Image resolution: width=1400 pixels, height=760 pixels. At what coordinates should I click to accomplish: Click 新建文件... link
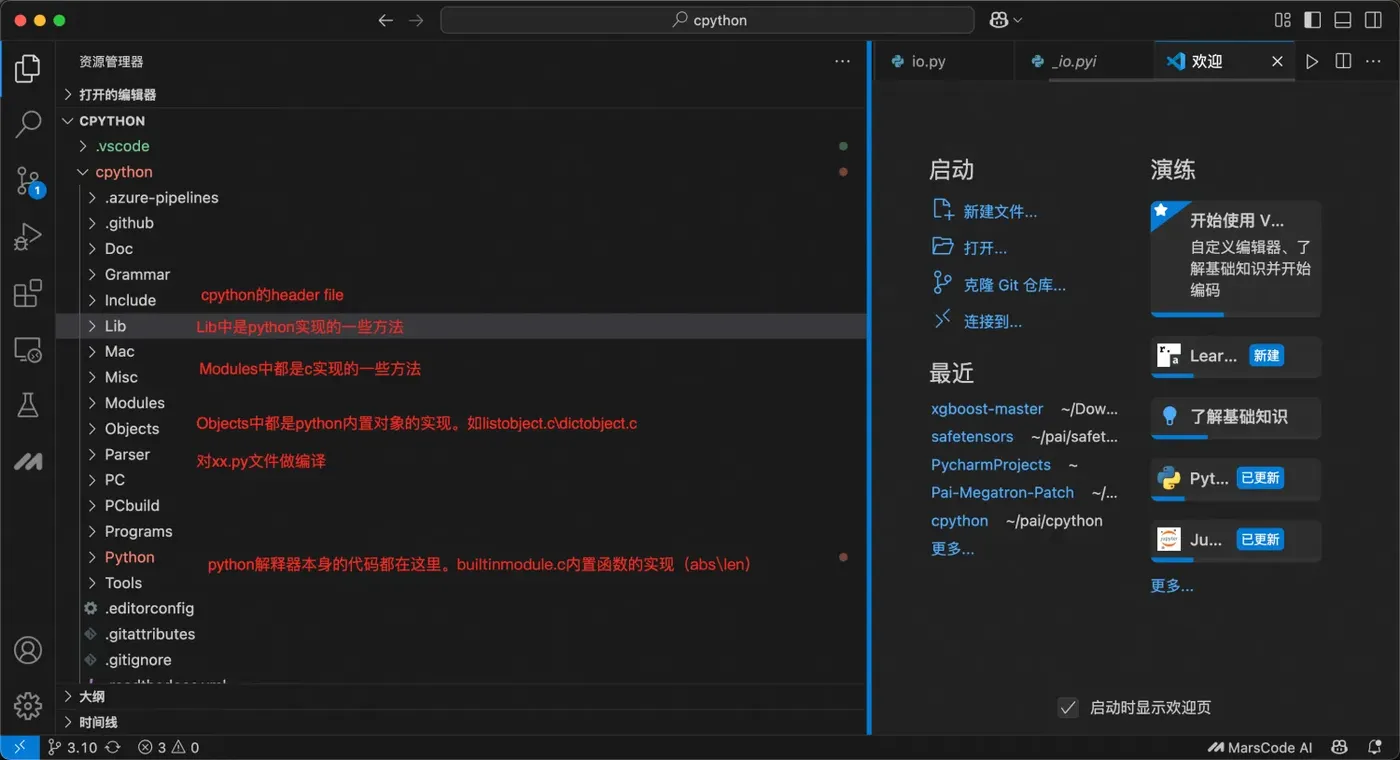(x=985, y=211)
